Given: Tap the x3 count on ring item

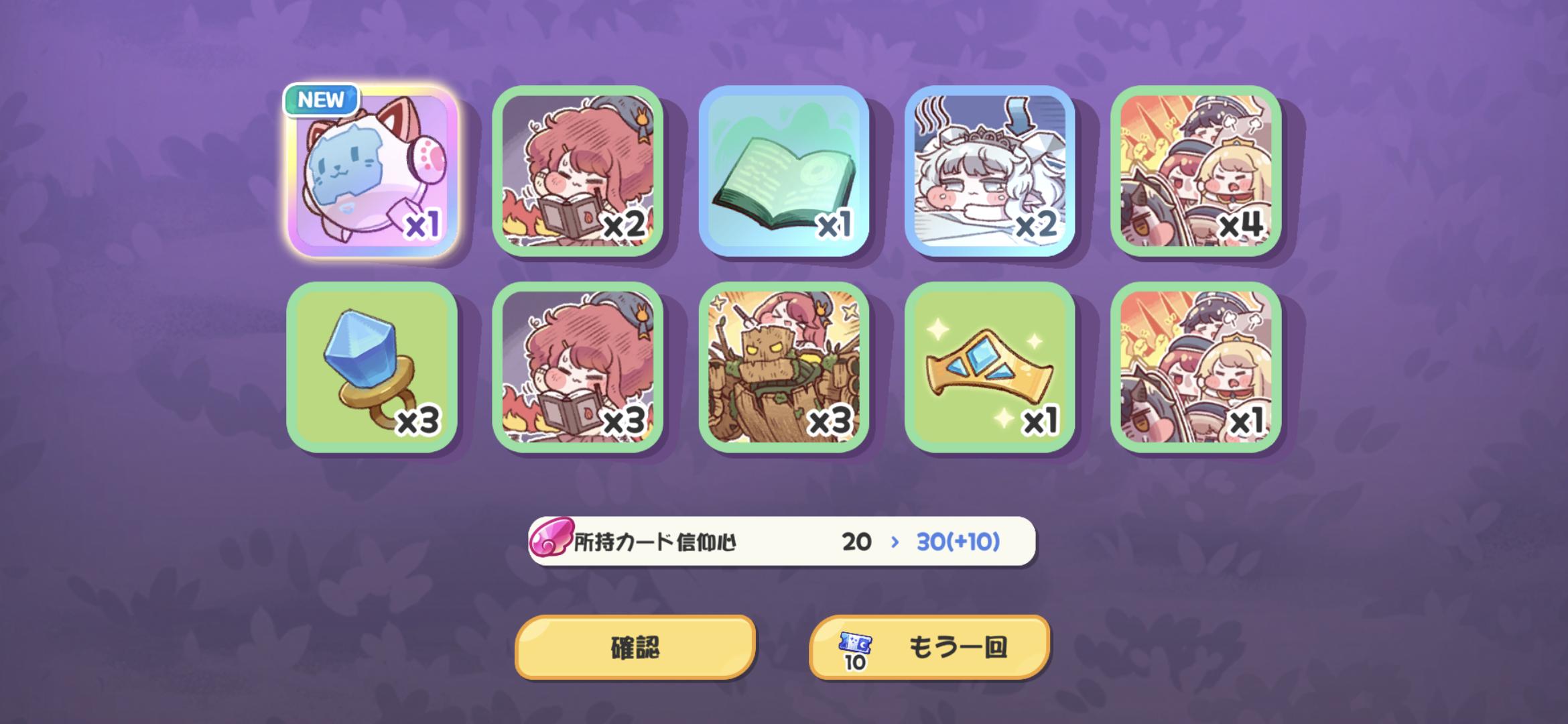Looking at the screenshot, I should pyautogui.click(x=419, y=422).
